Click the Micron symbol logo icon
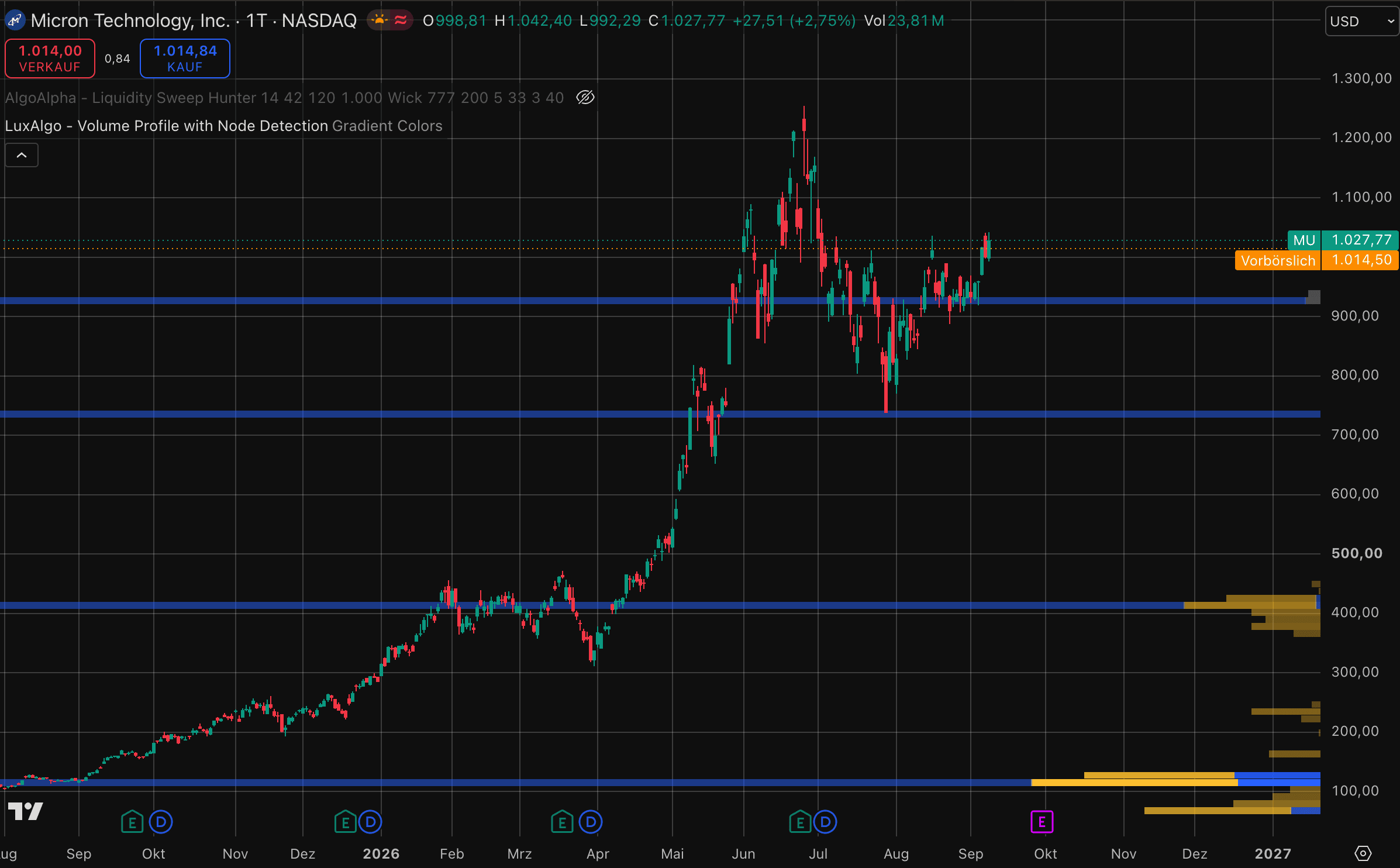Screen dimensions: 1400x868 point(14,20)
